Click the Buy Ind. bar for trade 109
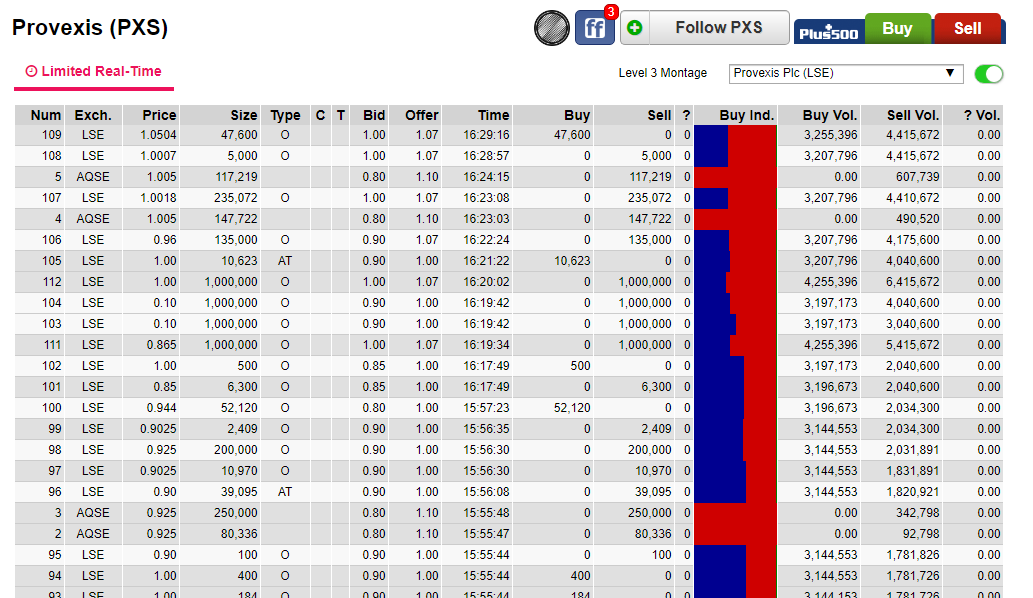1033x598 pixels. (736, 135)
